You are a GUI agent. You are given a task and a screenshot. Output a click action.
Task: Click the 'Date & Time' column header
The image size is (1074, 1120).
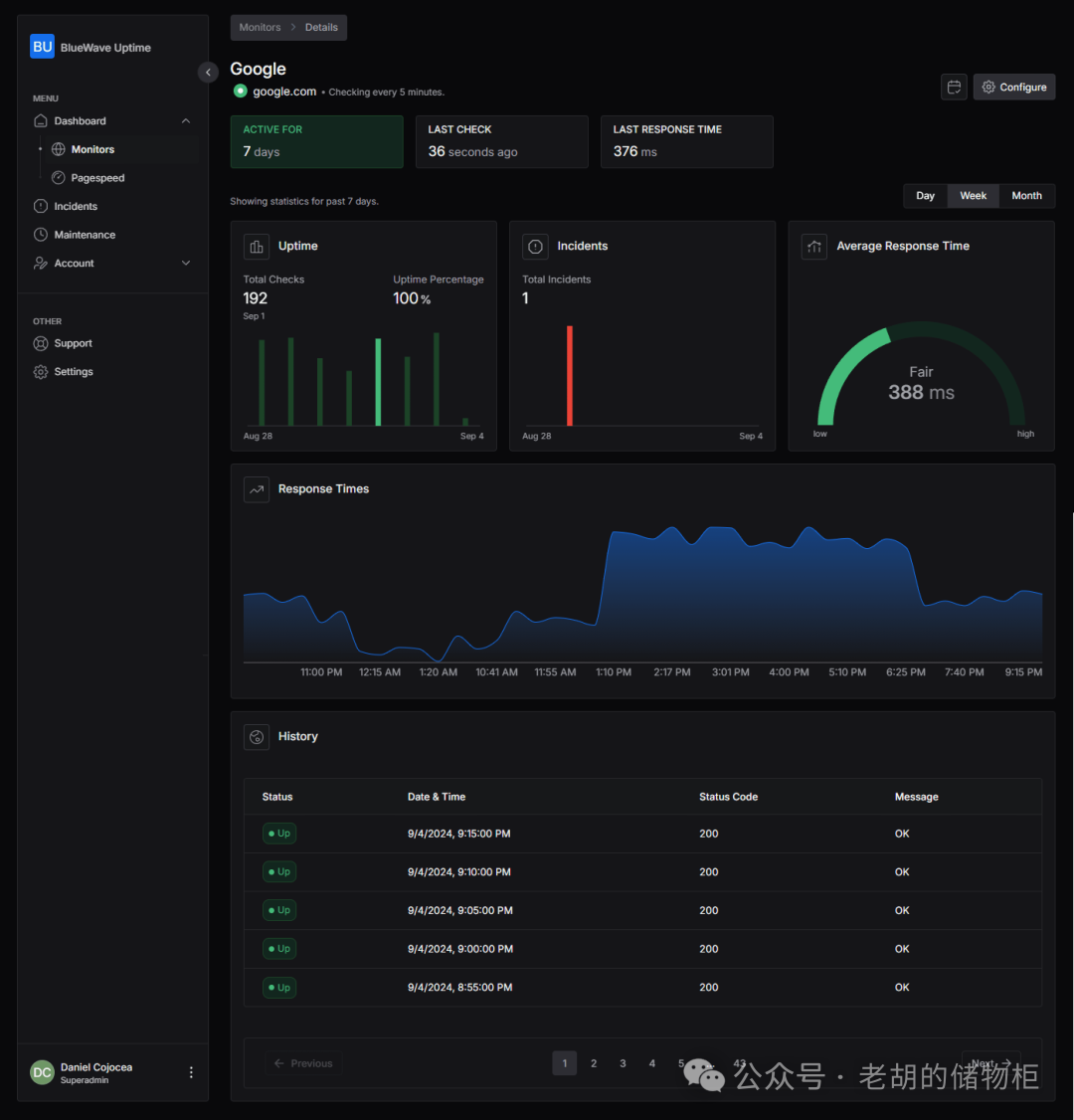tap(437, 797)
